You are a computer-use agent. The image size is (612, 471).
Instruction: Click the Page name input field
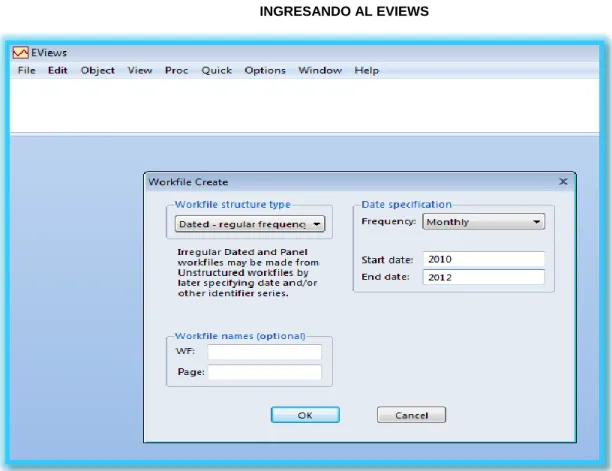pos(265,372)
